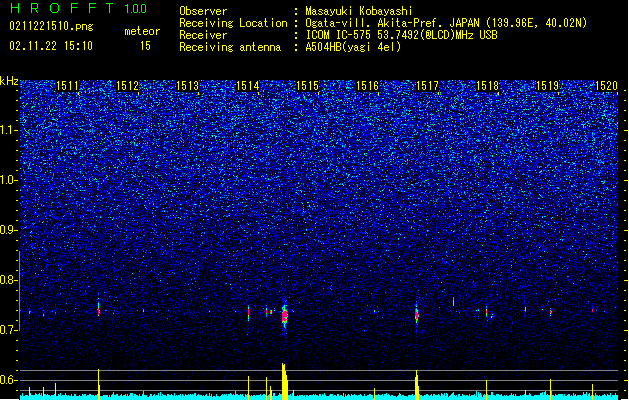The width and height of the screenshot is (629, 400).
Task: Click the 0.8 kHz axis label
Action: click(9, 280)
